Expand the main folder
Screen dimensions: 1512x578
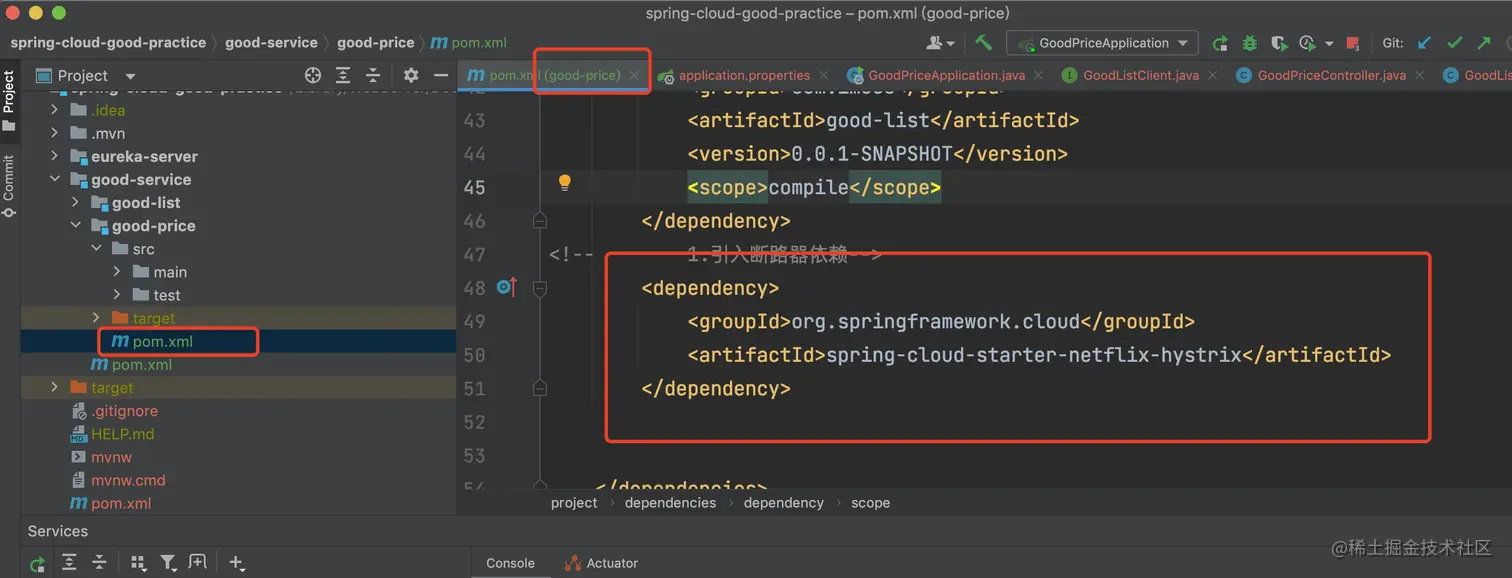(x=117, y=272)
